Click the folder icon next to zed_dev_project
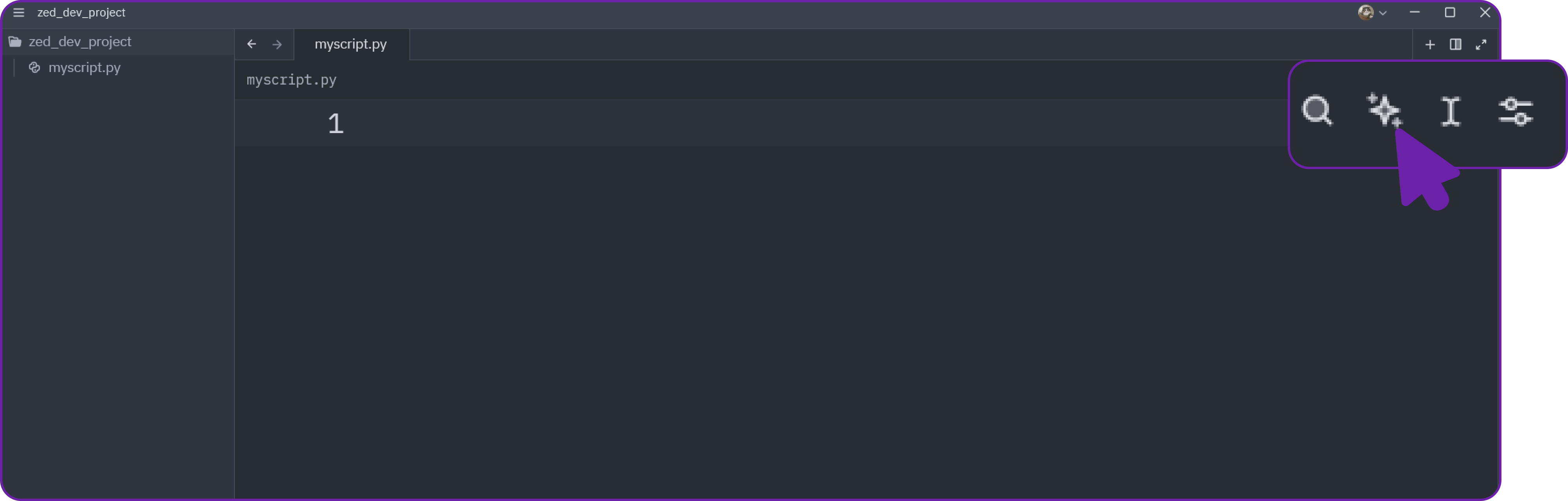Image resolution: width=1568 pixels, height=501 pixels. (14, 41)
